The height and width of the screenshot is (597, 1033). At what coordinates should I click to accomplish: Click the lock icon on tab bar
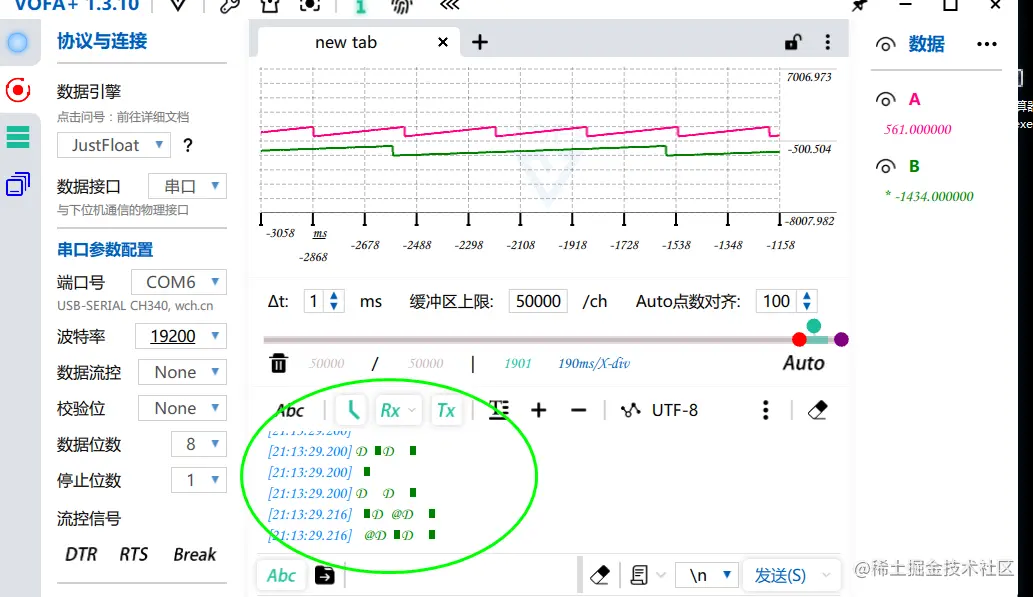pos(793,42)
